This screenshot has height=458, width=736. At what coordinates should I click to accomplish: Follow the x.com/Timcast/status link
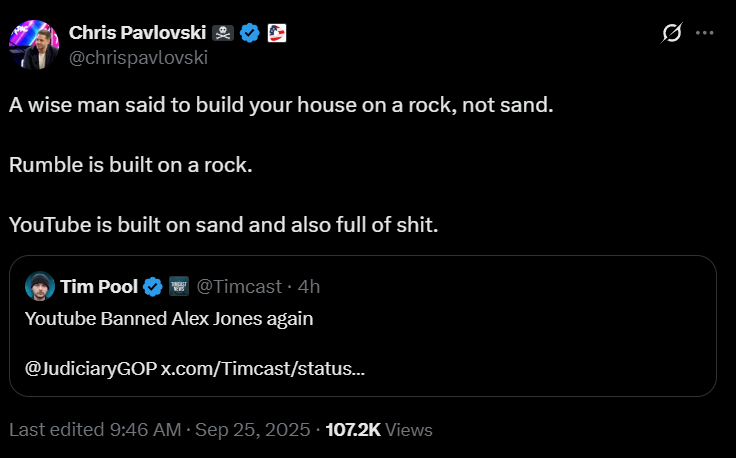(x=263, y=368)
